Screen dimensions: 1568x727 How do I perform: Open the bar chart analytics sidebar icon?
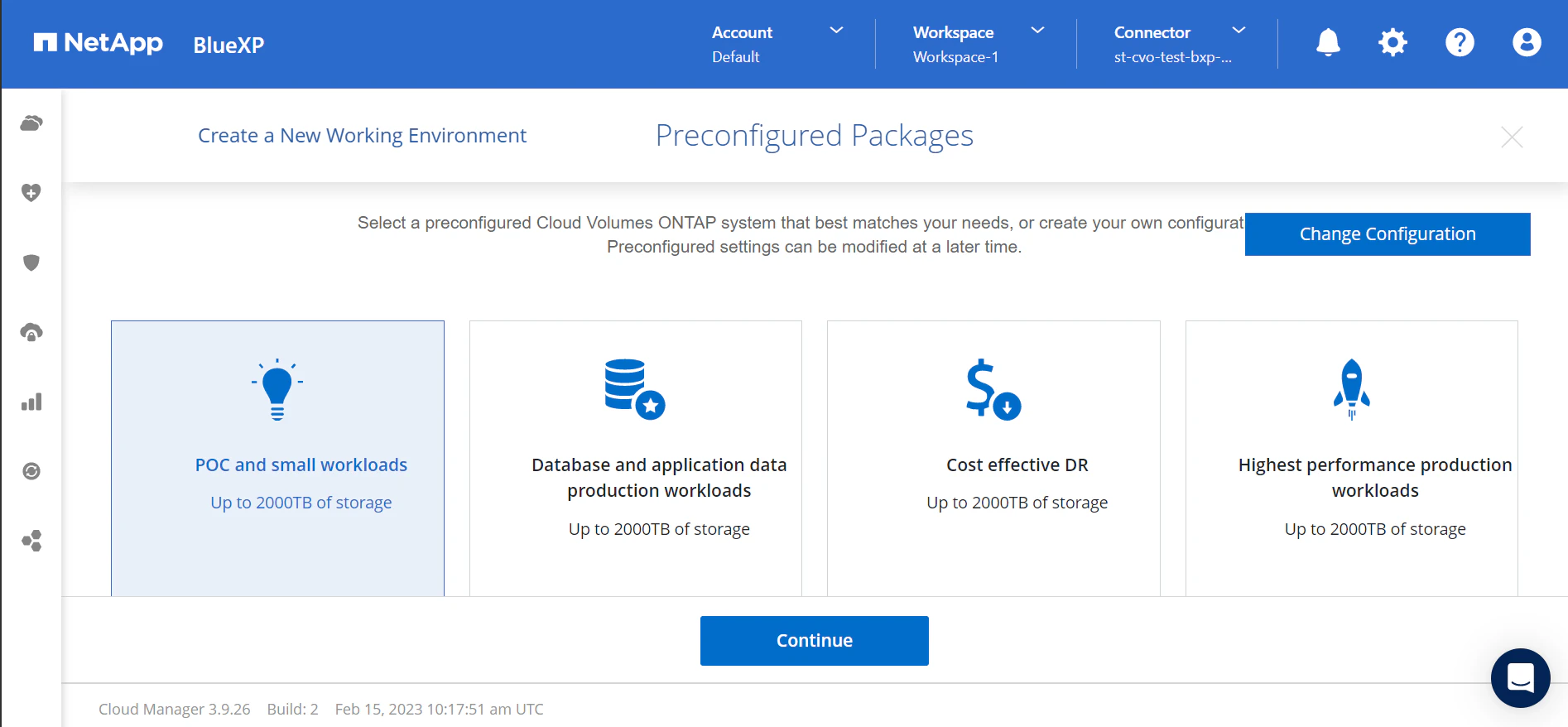(31, 402)
